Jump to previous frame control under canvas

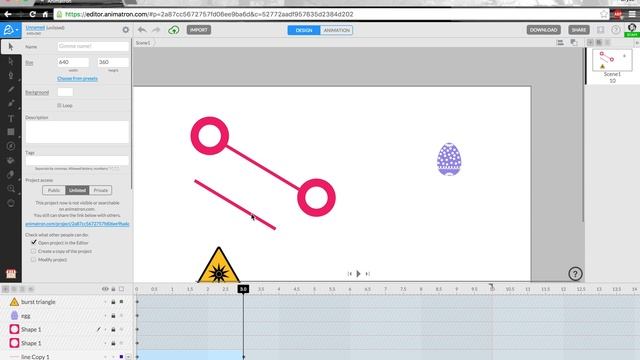pos(350,274)
